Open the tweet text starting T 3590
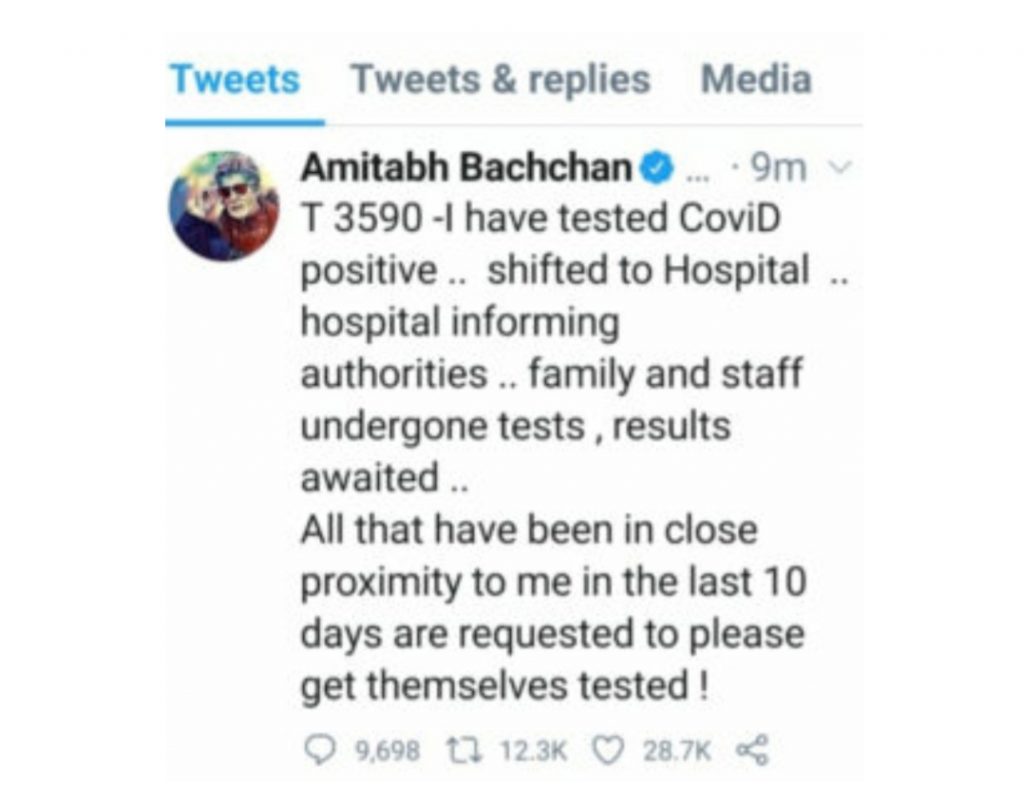This screenshot has height=806, width=1024. [575, 347]
